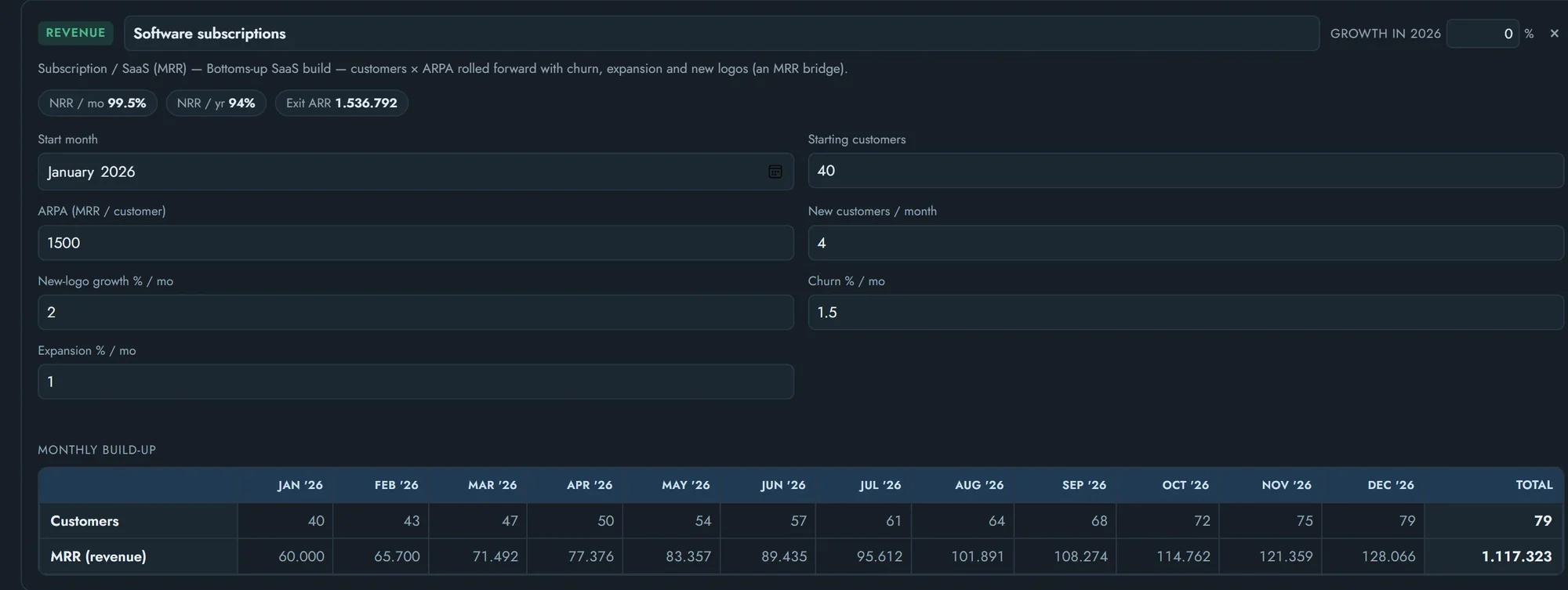Click the MRR (revenue) row label
The image size is (1568, 590).
[x=98, y=556]
